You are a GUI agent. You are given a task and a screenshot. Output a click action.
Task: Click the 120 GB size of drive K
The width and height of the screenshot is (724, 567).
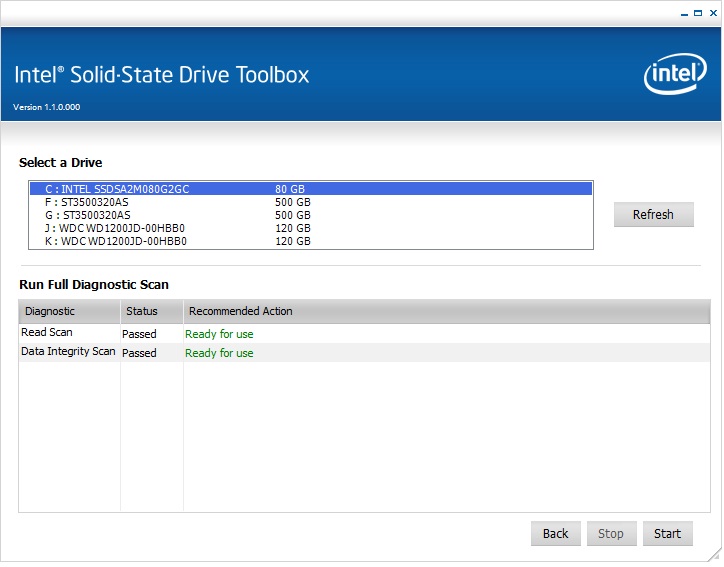[293, 241]
